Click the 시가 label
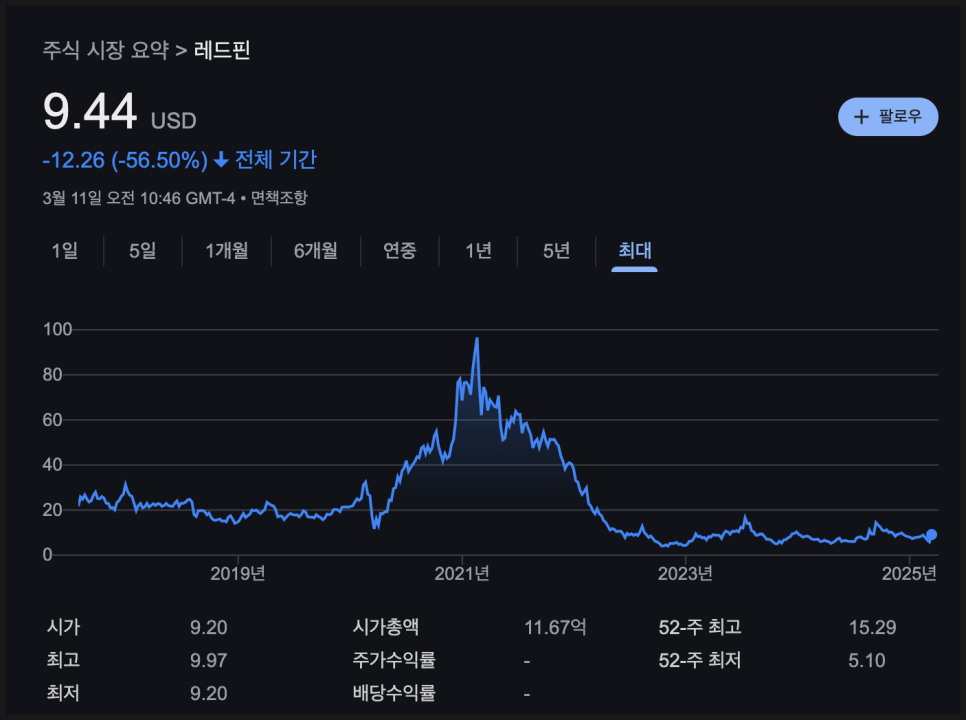 (63, 627)
